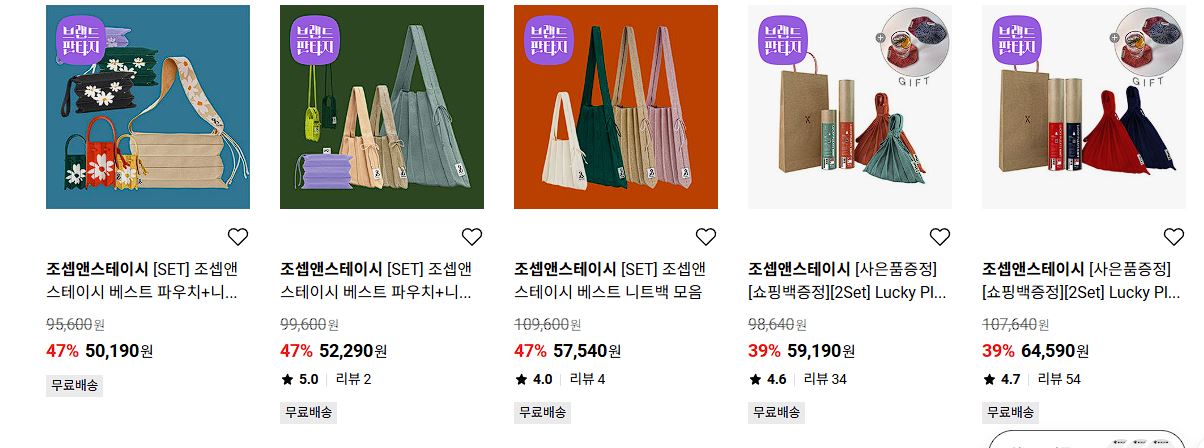Like the 50,190원 bag set with heart
Screen dimensions: 1204x448
[x=238, y=237]
